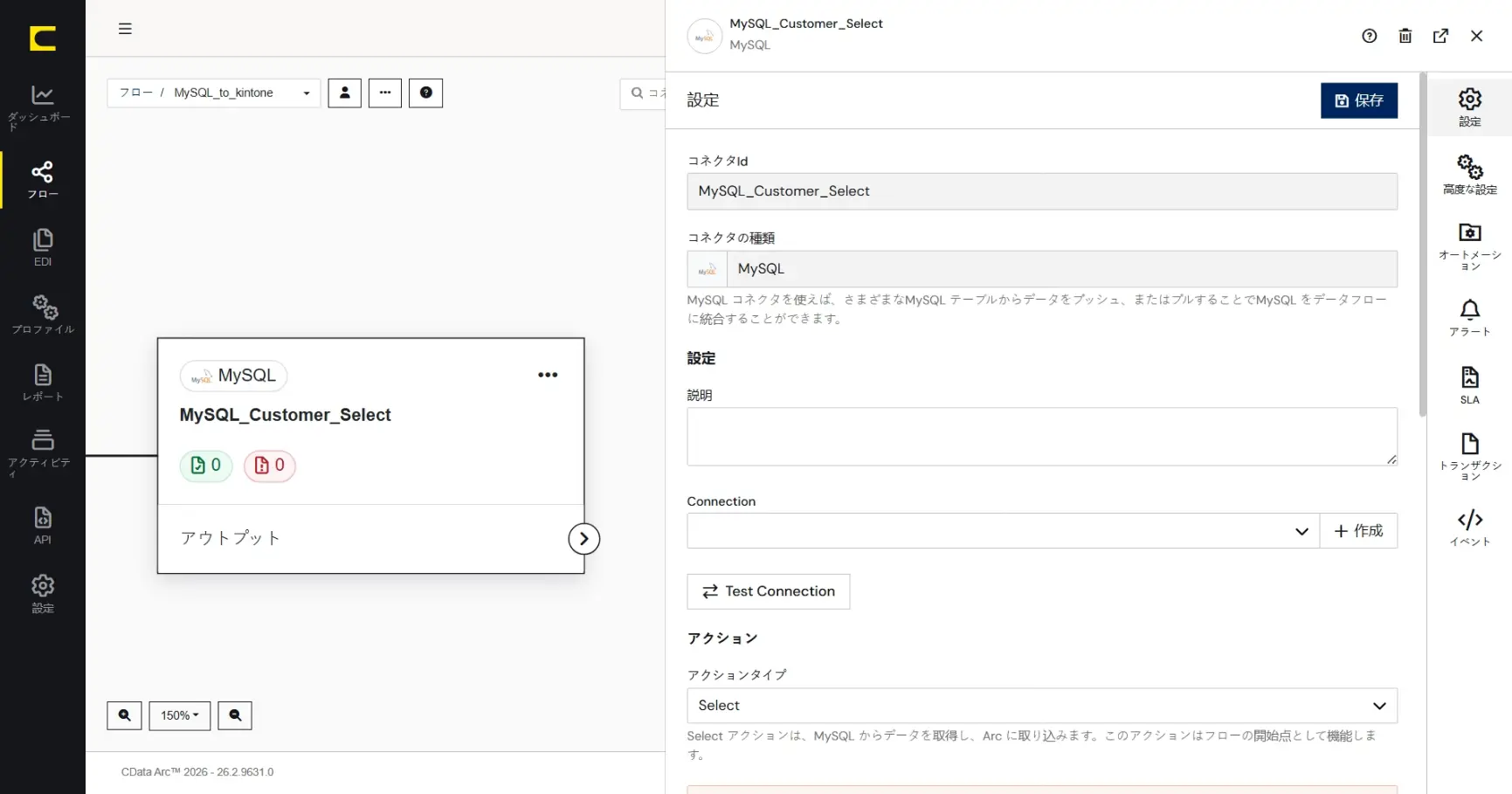This screenshot has height=794, width=1512.
Task: Open Reports (レポート) in sidebar
Action: tap(42, 383)
